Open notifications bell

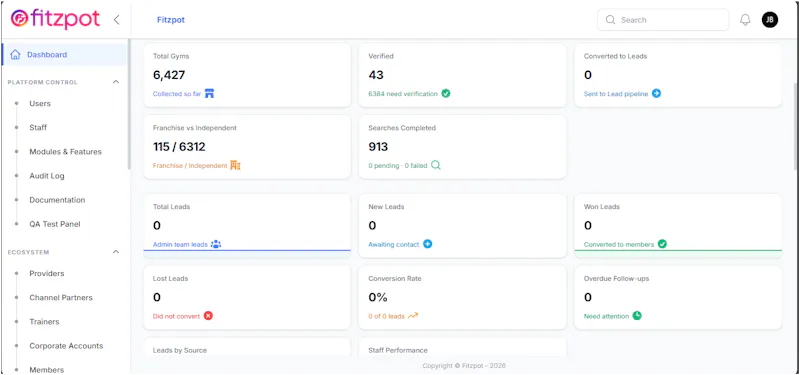(x=745, y=20)
